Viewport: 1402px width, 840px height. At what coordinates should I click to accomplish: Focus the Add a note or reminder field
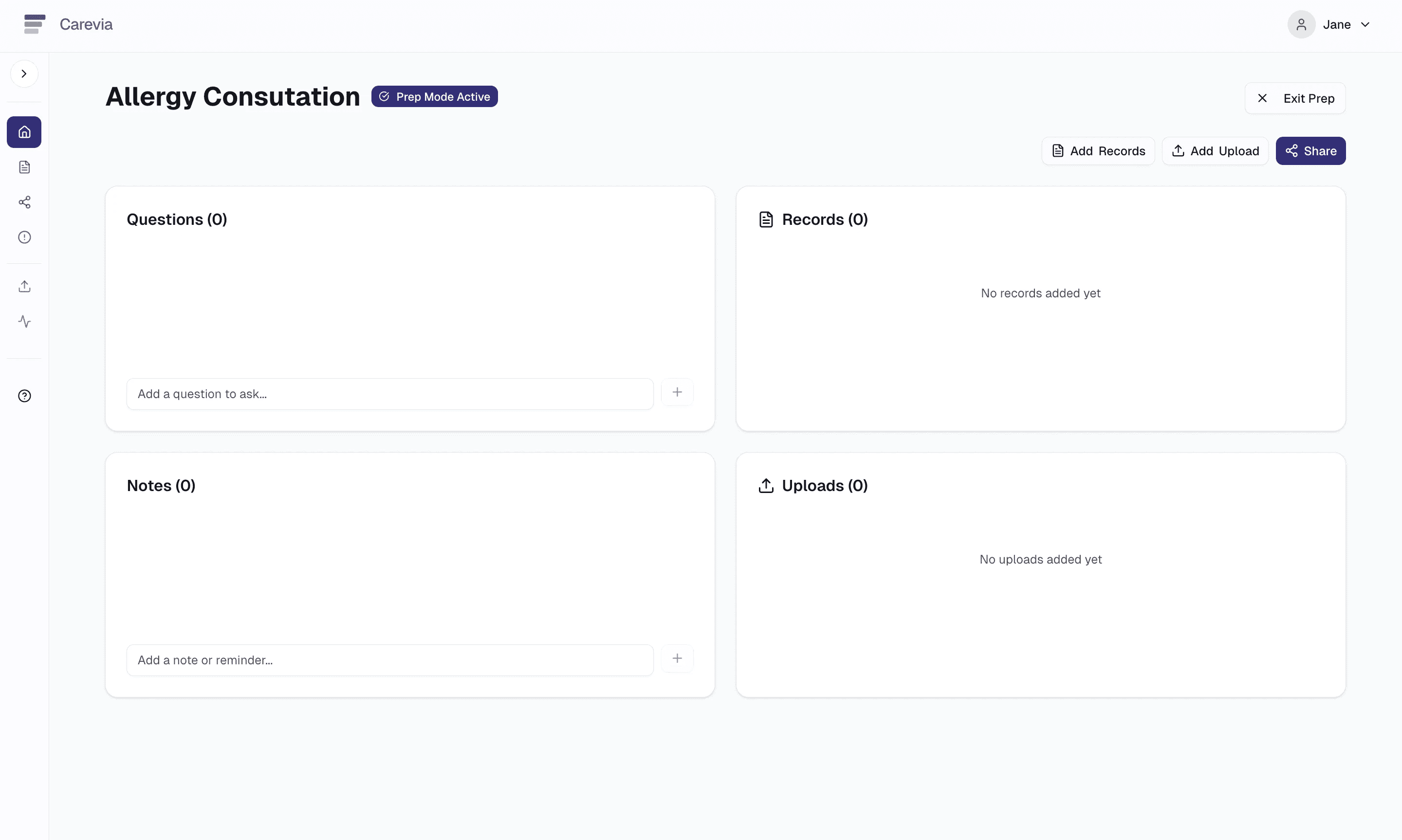(x=389, y=660)
